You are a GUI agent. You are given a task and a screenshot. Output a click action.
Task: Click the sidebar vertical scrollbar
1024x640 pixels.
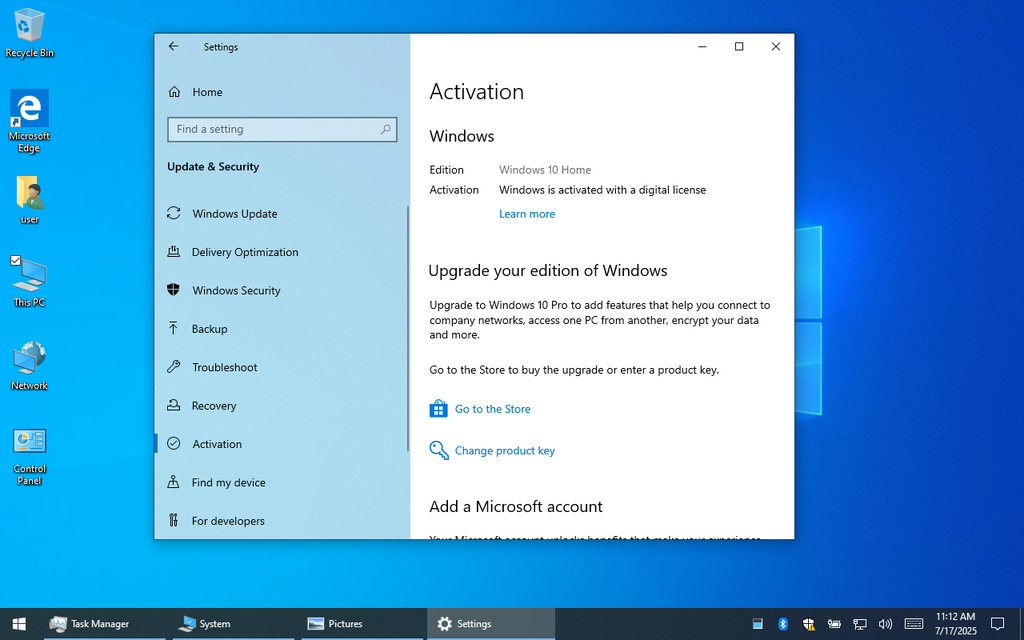[x=408, y=330]
